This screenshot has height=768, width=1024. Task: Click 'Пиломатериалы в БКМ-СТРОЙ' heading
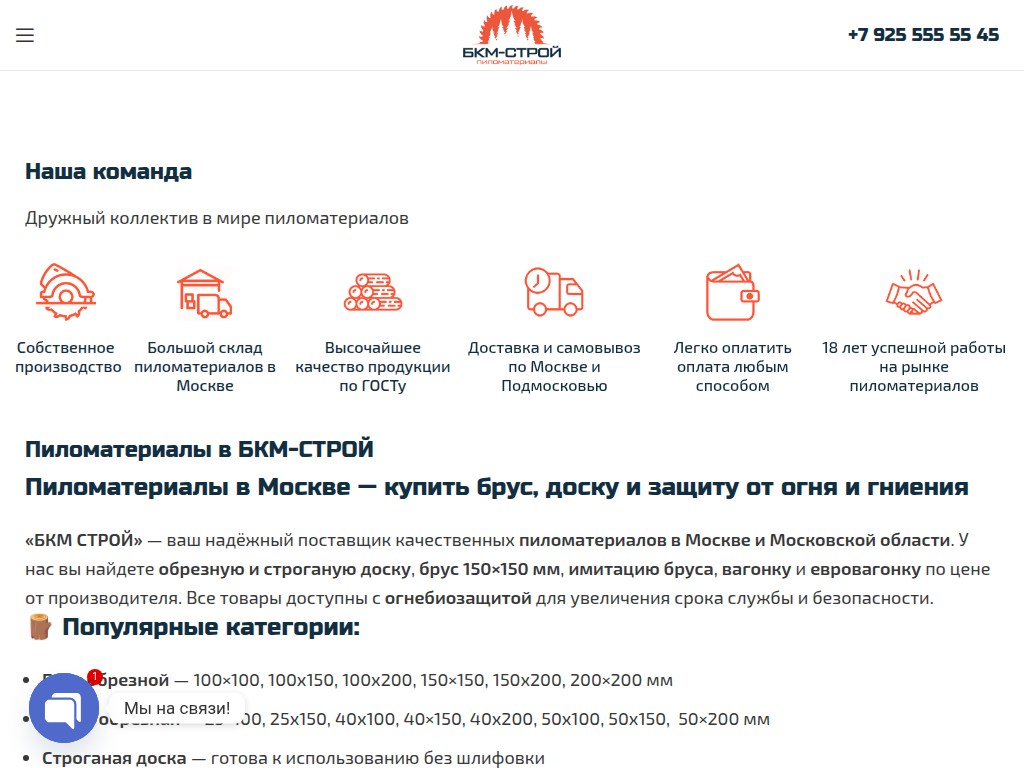tap(199, 449)
